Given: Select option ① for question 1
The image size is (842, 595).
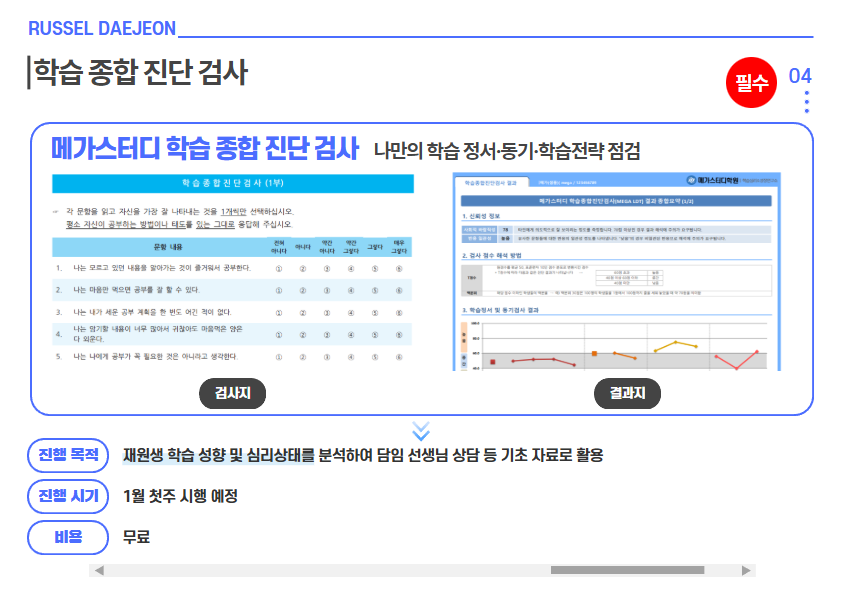Looking at the screenshot, I should coord(278,268).
